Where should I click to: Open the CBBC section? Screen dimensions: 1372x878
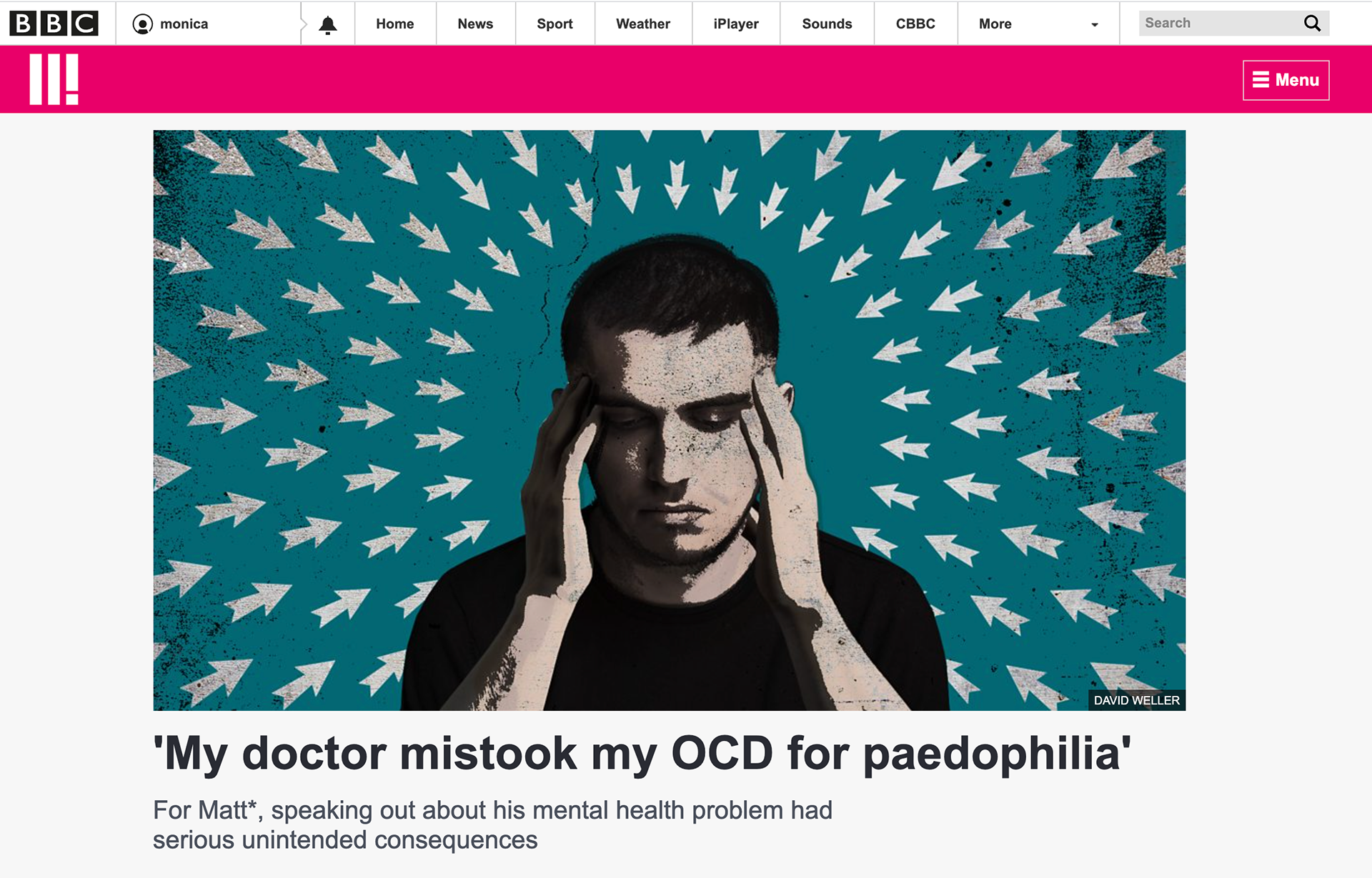915,24
